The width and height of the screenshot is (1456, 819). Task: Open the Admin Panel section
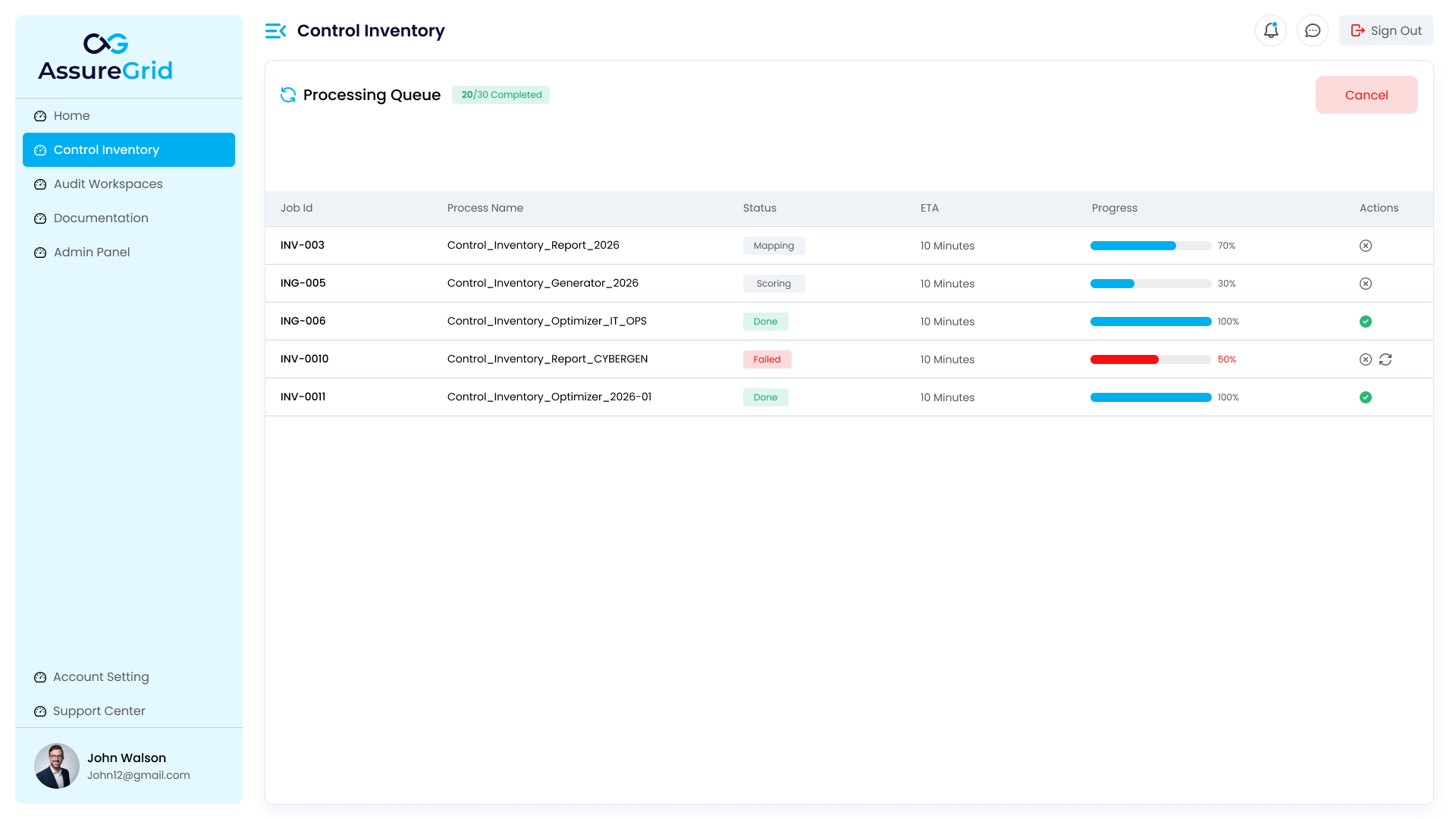coord(92,252)
